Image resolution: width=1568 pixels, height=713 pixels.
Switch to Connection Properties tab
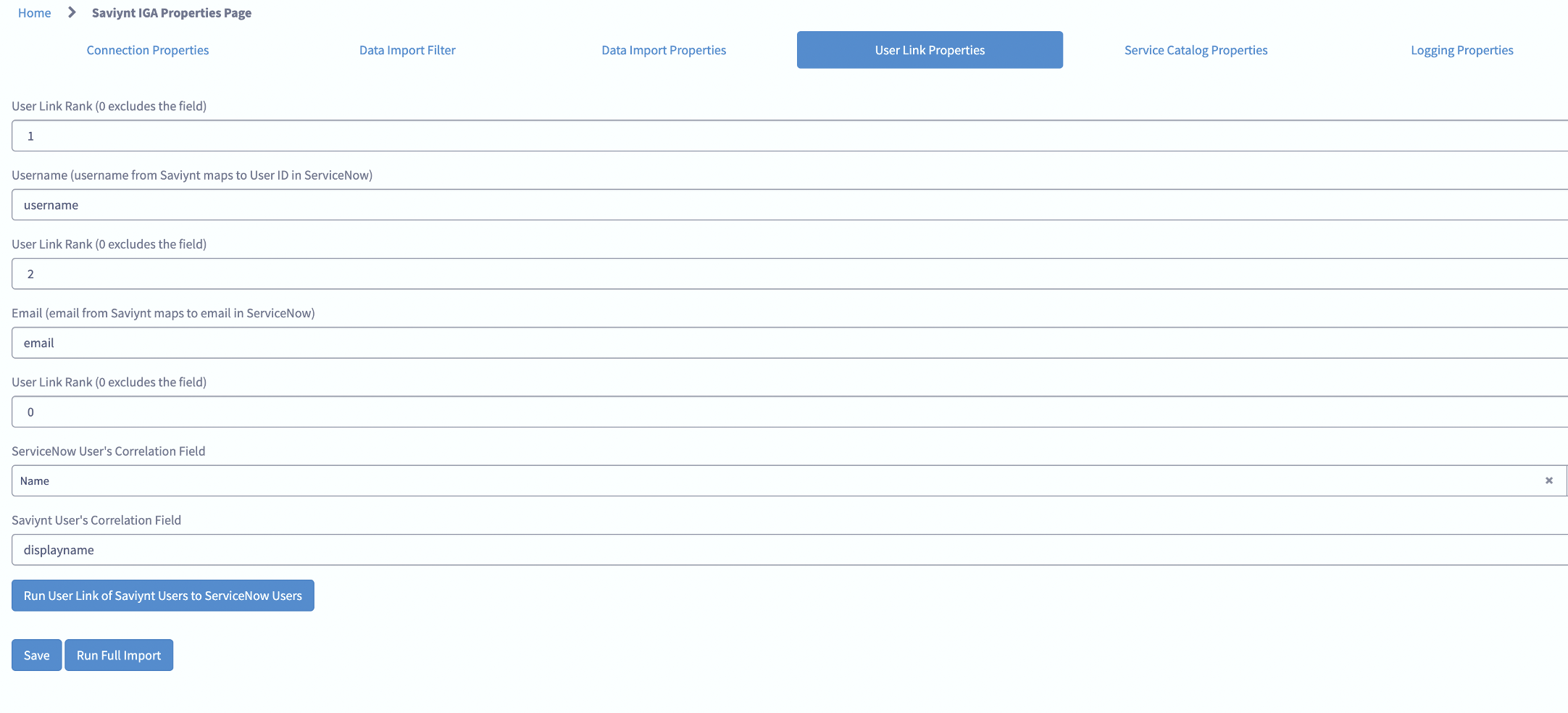pyautogui.click(x=148, y=50)
